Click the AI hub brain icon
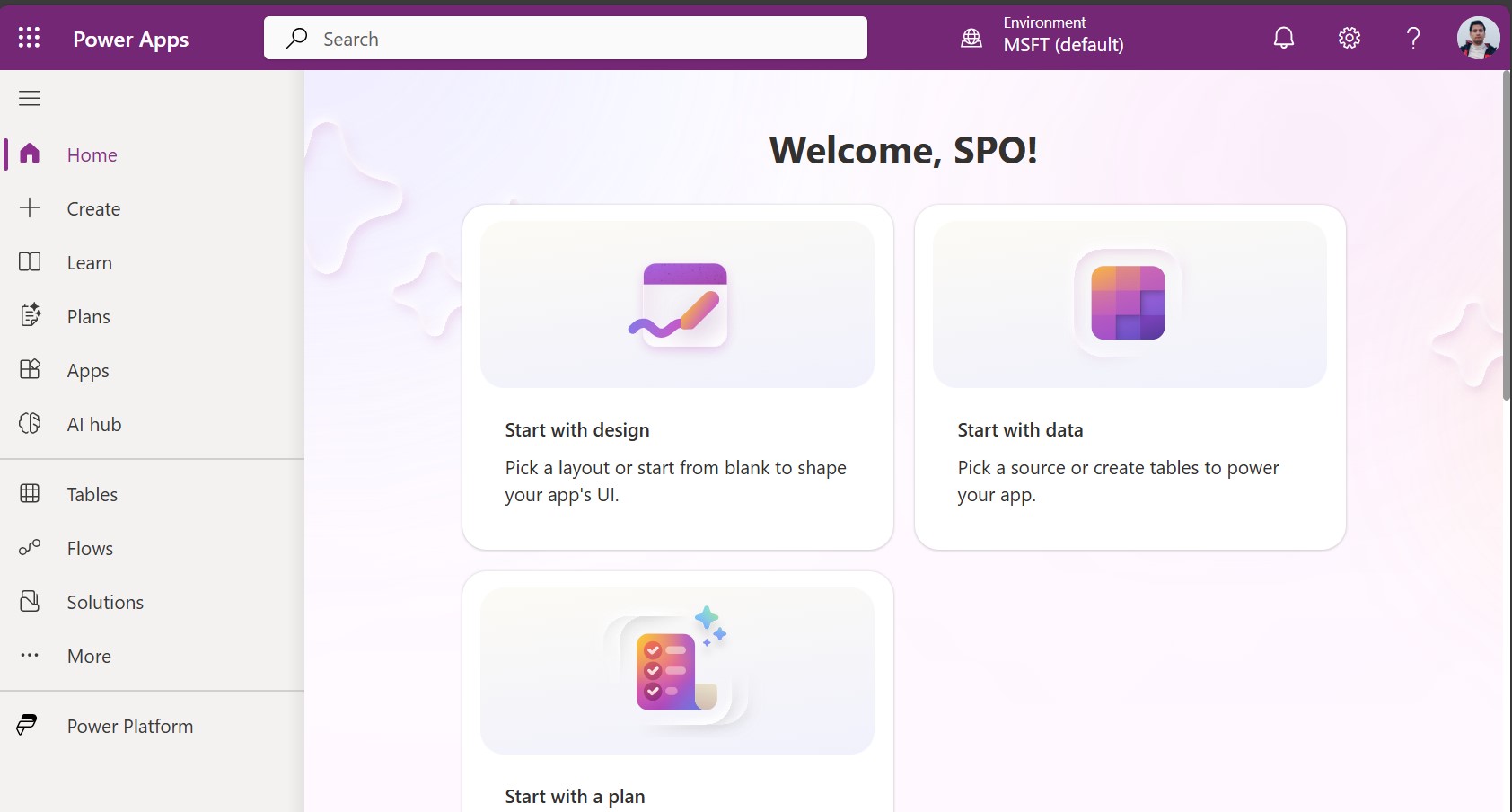This screenshot has height=812, width=1512. [30, 424]
